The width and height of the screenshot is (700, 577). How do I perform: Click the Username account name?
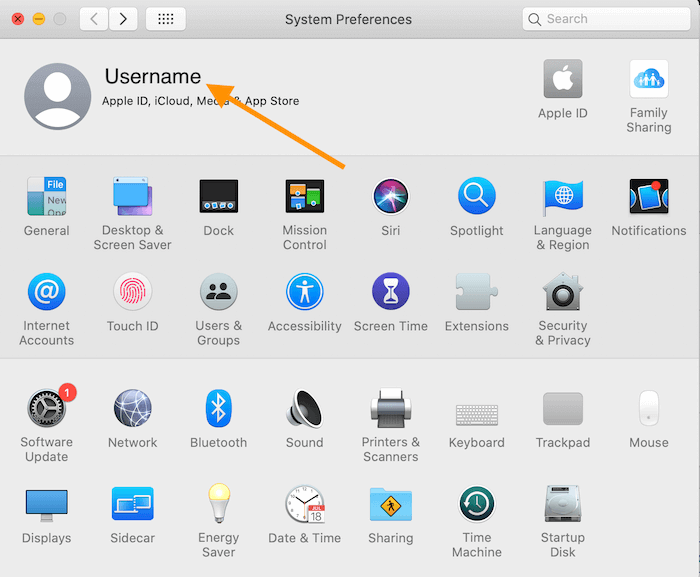[153, 76]
